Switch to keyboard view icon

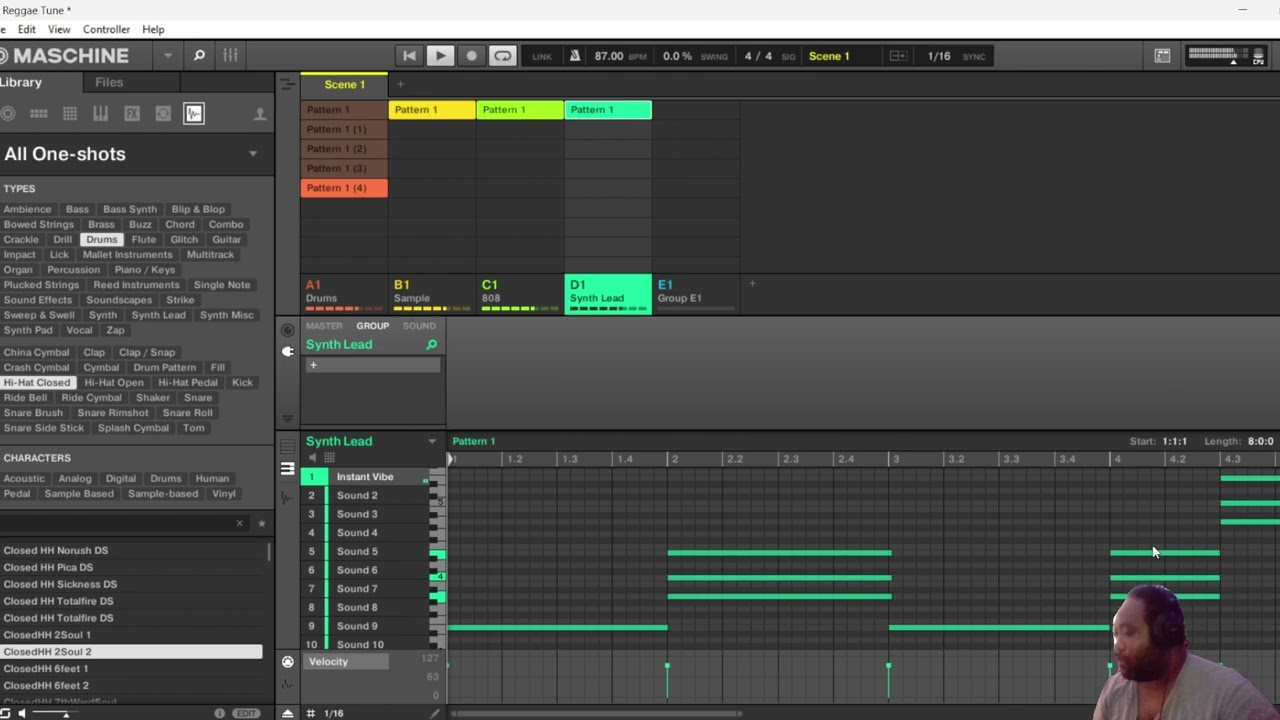288,468
